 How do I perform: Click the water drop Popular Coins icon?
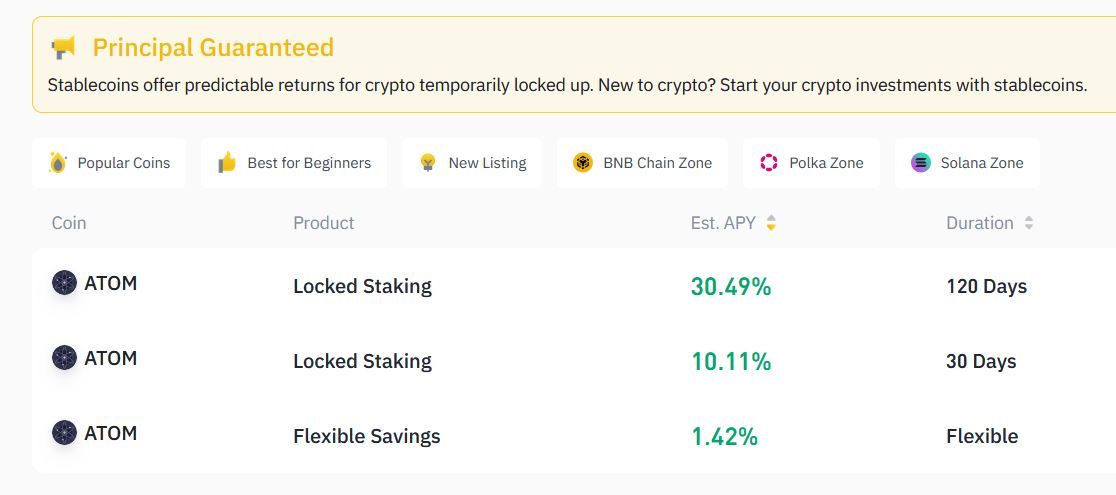pyautogui.click(x=58, y=162)
